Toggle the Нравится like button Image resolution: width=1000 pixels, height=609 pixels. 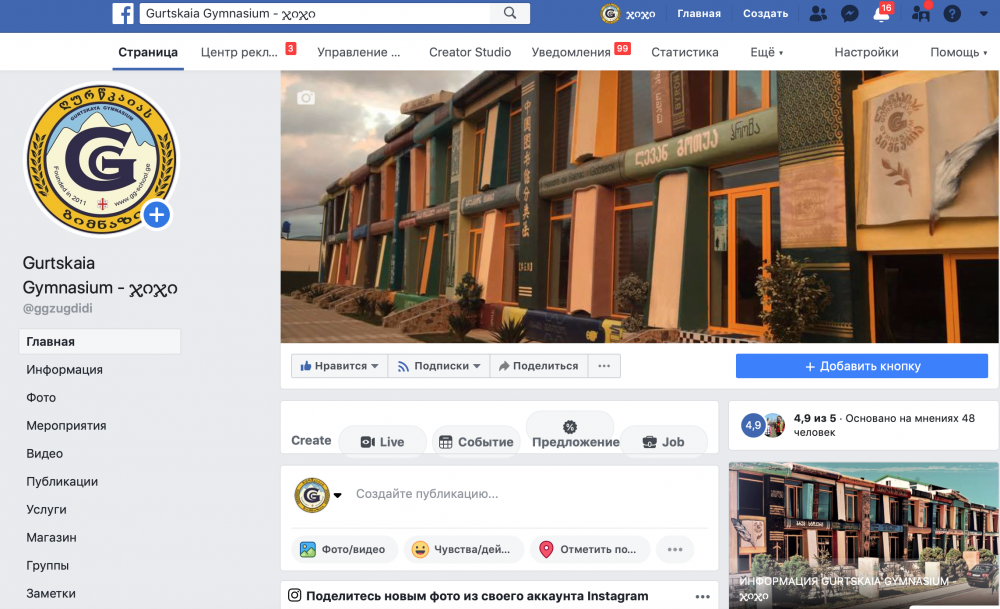tap(339, 366)
